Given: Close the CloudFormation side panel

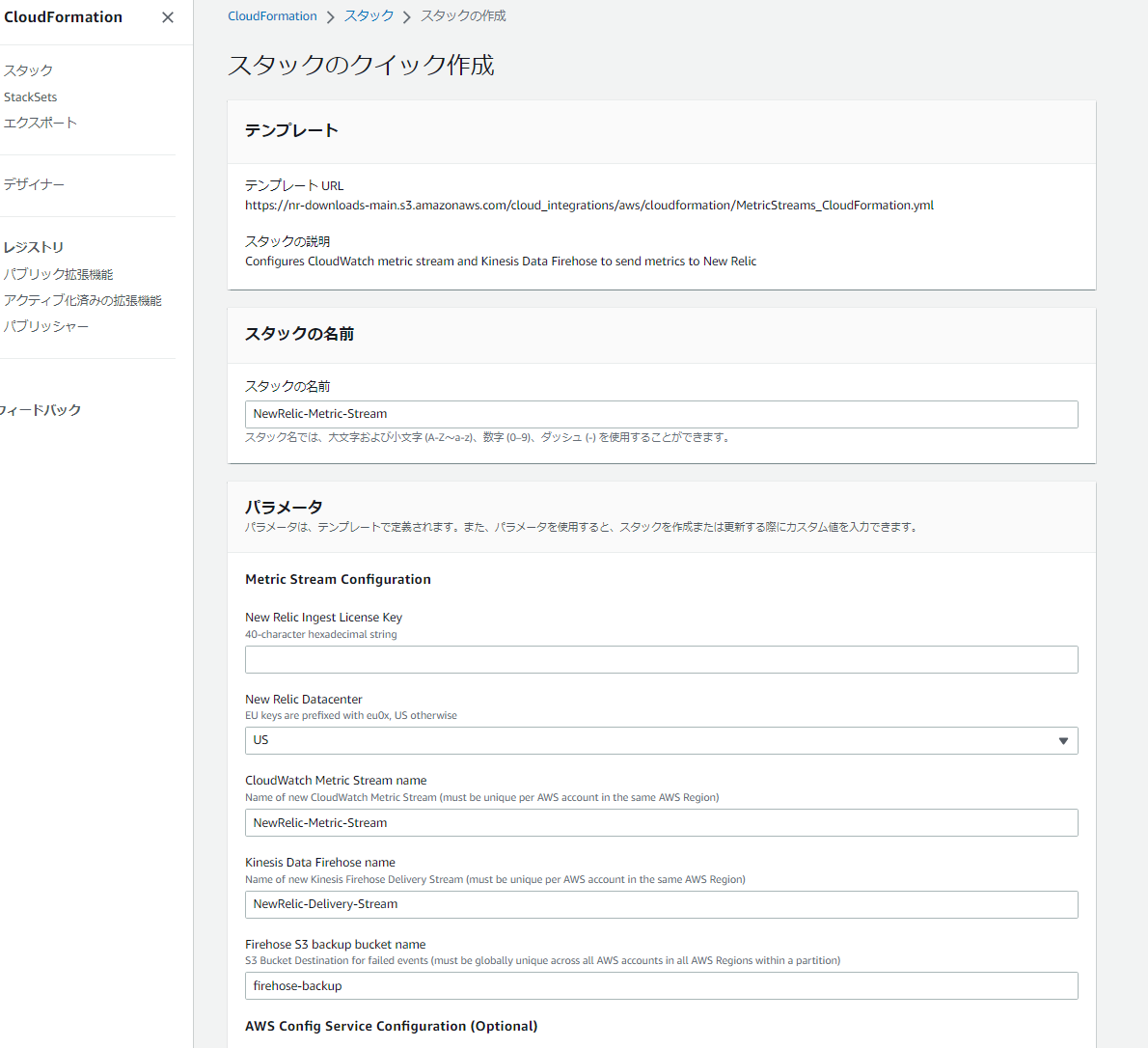Looking at the screenshot, I should tap(168, 17).
